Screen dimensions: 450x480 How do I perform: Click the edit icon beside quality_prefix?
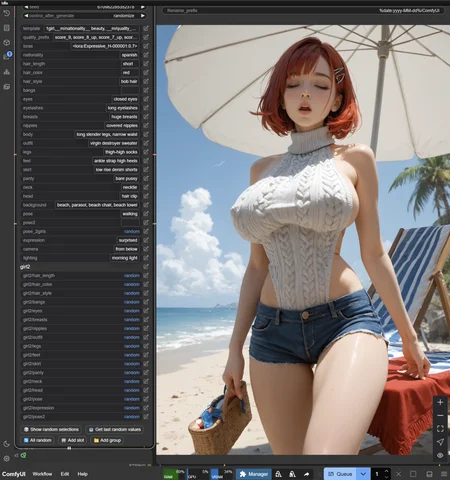[x=146, y=37]
